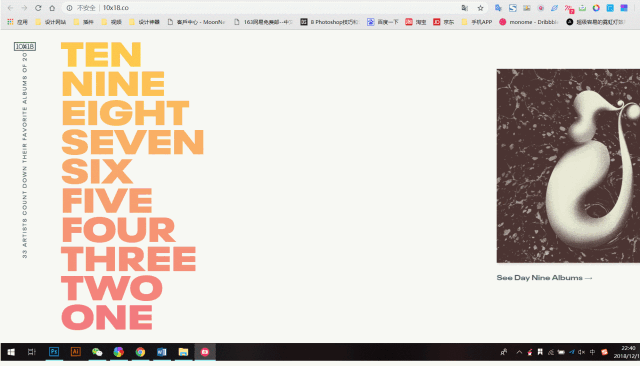Open the translate page icon in address bar
Image resolution: width=640 pixels, height=366 pixels.
click(464, 8)
